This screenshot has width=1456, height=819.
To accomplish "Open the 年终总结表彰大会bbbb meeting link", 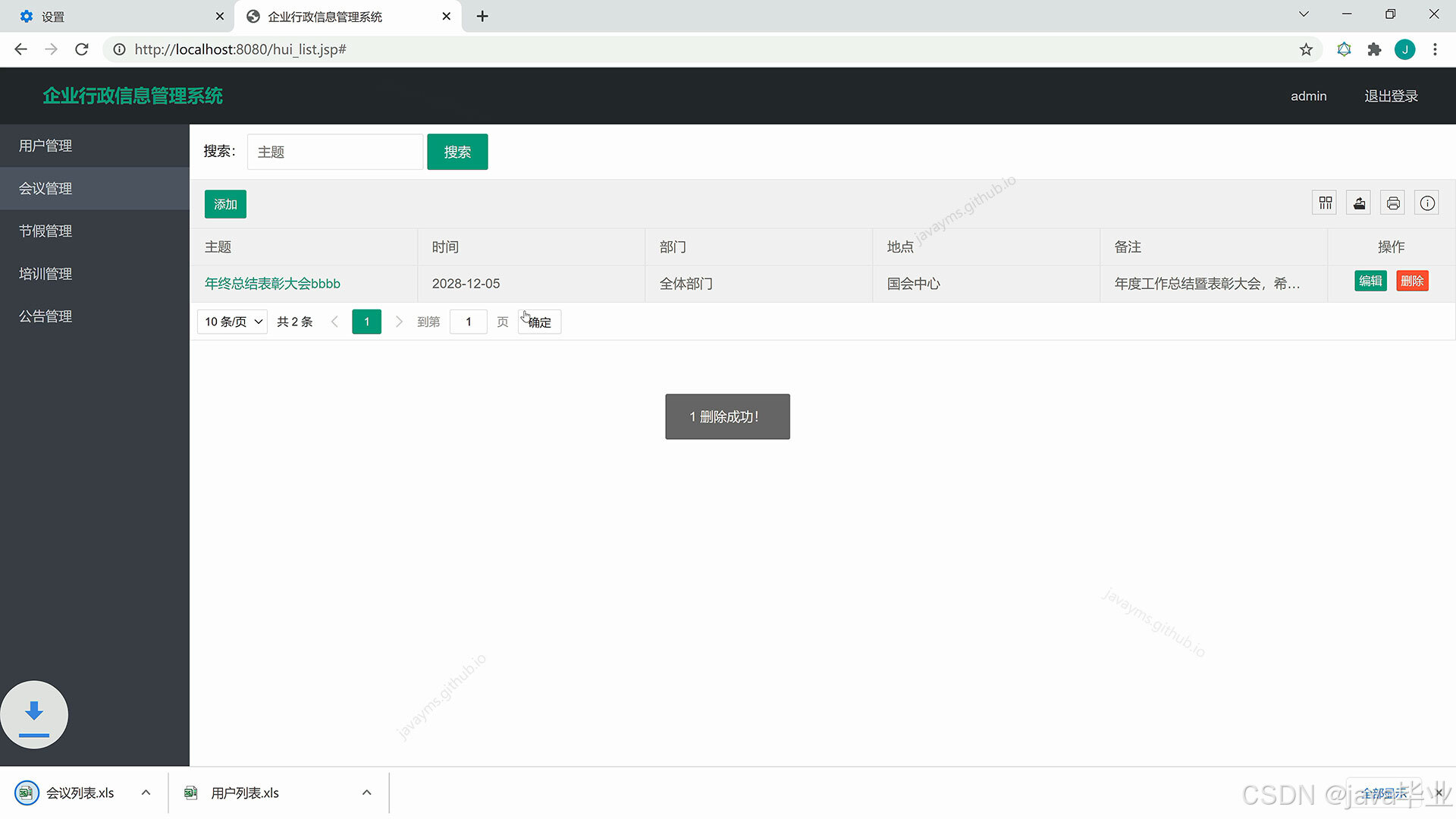I will point(272,284).
